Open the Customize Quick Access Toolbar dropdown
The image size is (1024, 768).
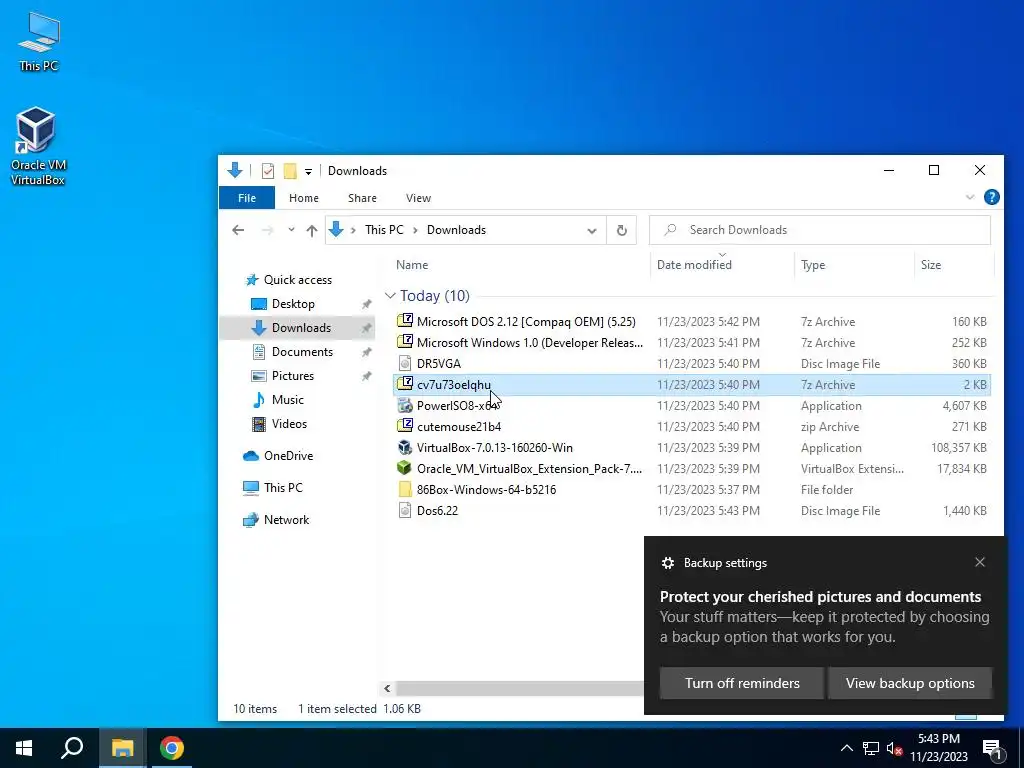click(x=308, y=172)
